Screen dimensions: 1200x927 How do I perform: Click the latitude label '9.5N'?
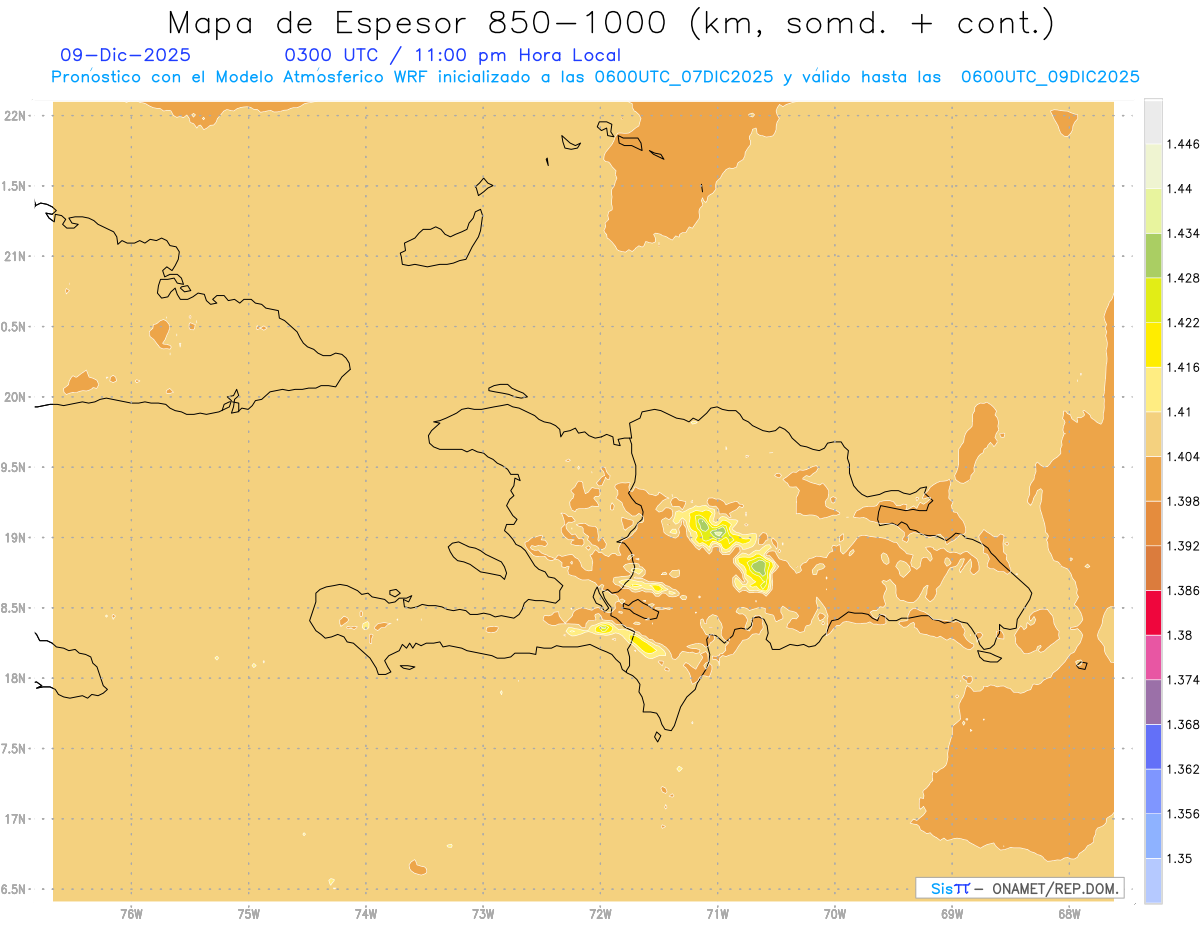tap(14, 467)
